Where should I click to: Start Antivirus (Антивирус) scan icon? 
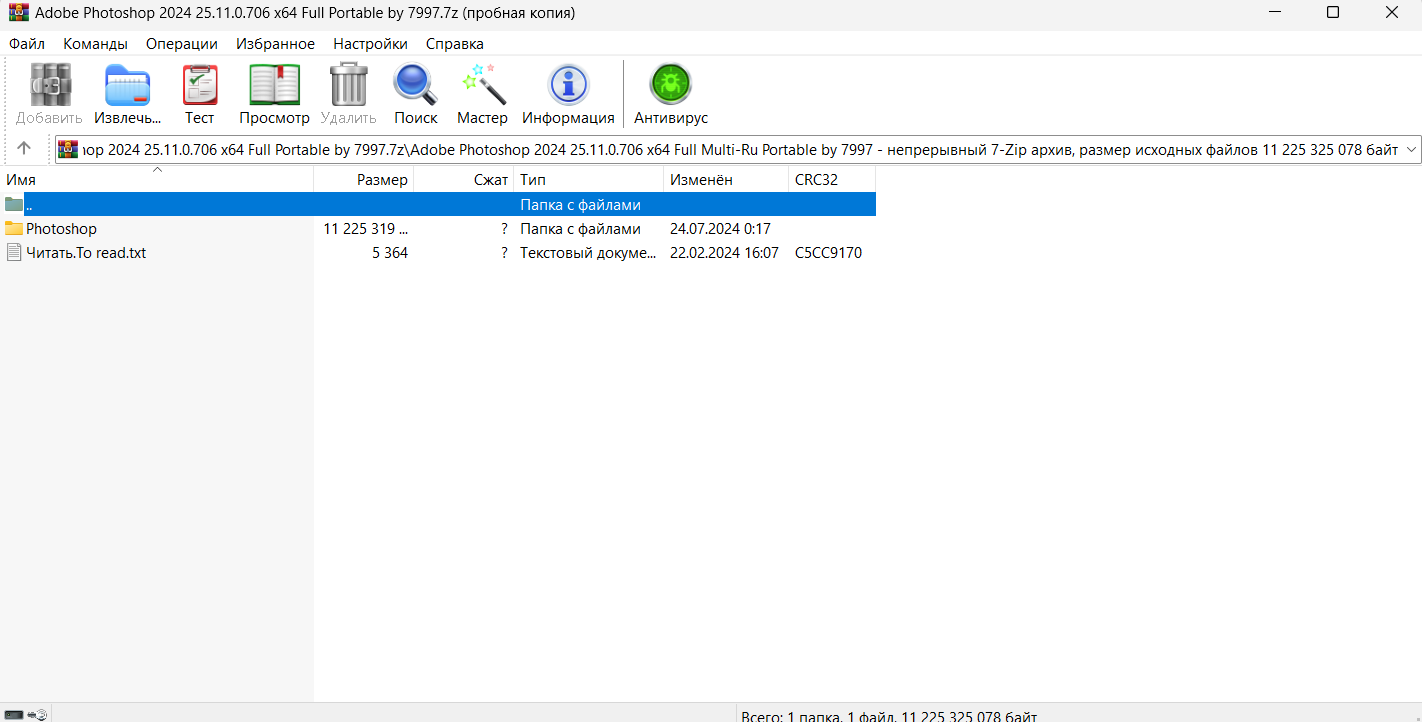pos(671,84)
